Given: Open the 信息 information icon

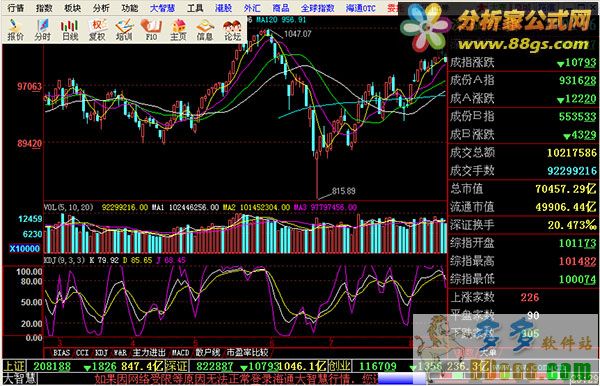Looking at the screenshot, I should tap(205, 30).
